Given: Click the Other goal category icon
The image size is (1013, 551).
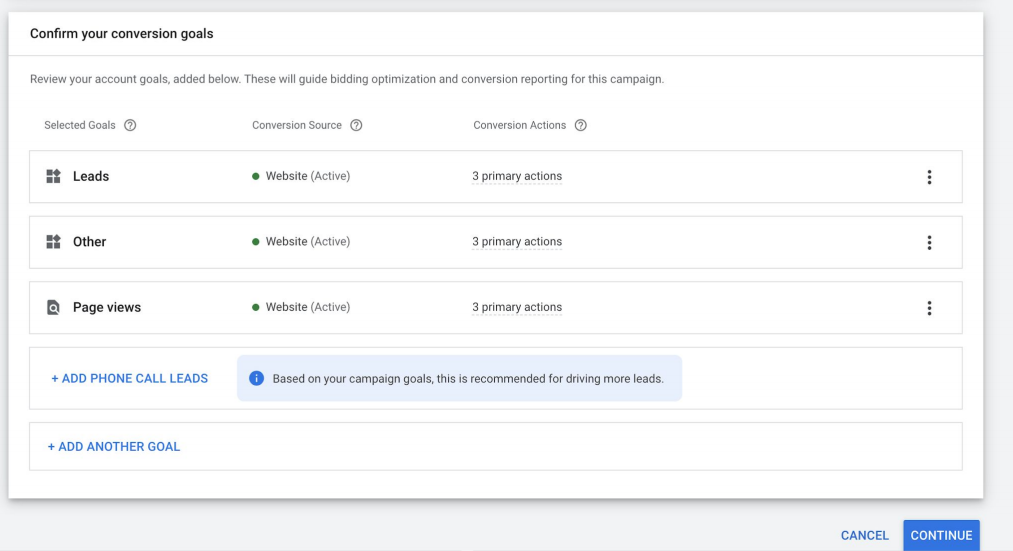Looking at the screenshot, I should coord(54,242).
